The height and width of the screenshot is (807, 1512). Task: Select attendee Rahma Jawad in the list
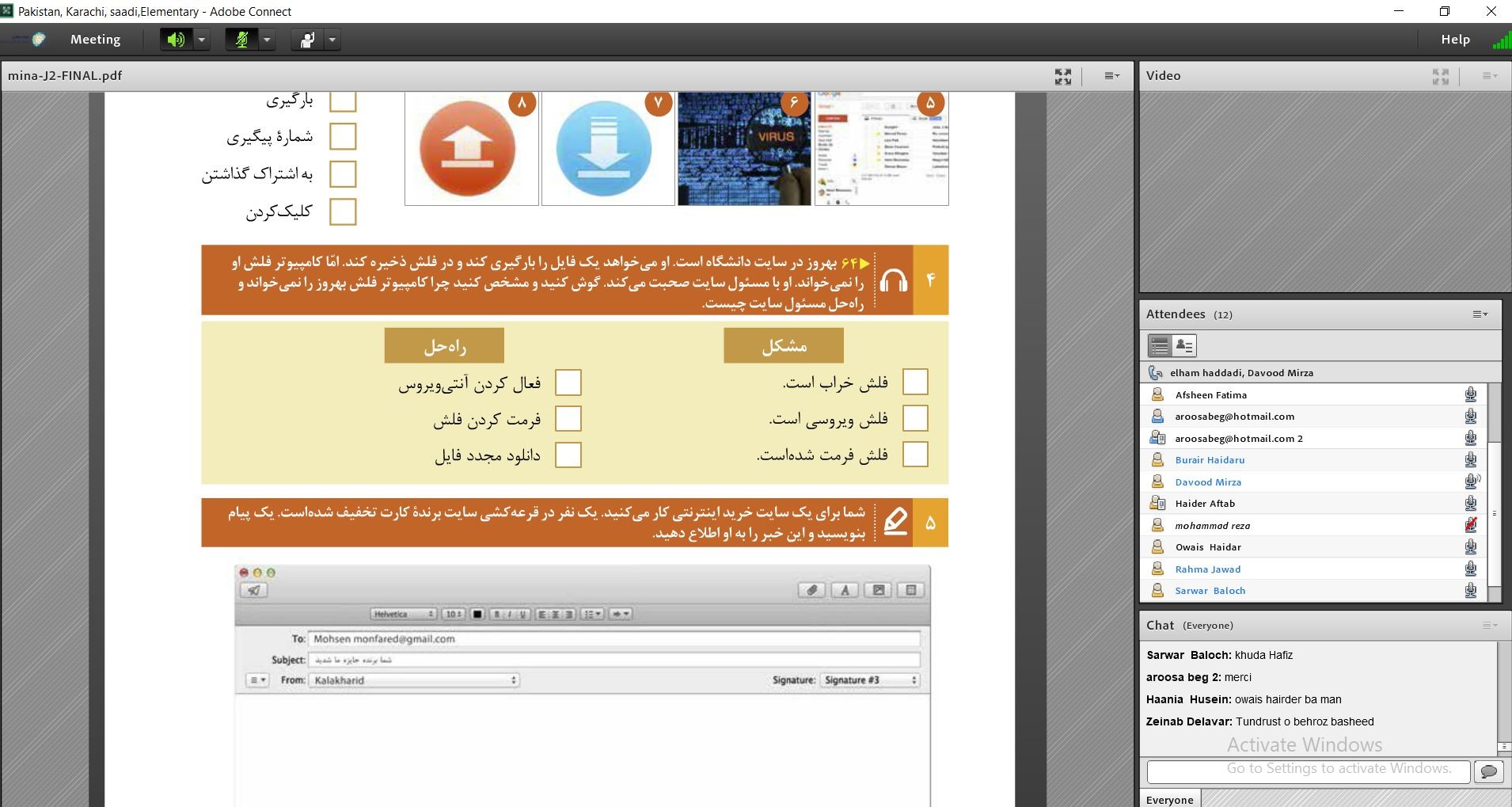tap(1207, 569)
